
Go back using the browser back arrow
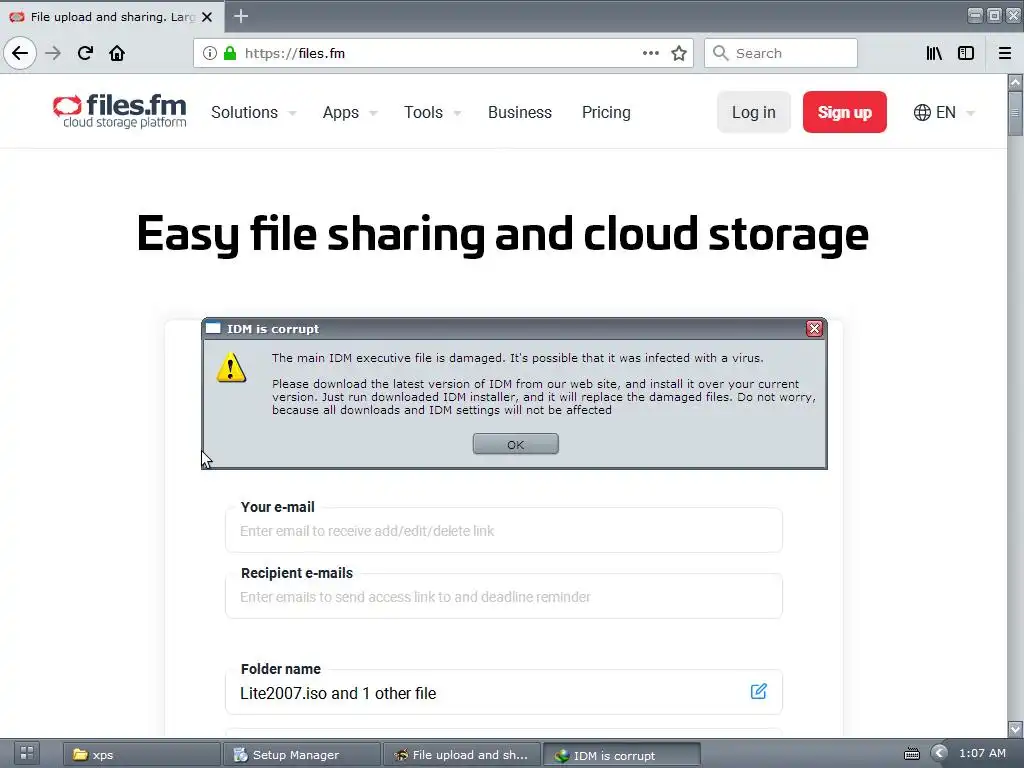[x=20, y=53]
